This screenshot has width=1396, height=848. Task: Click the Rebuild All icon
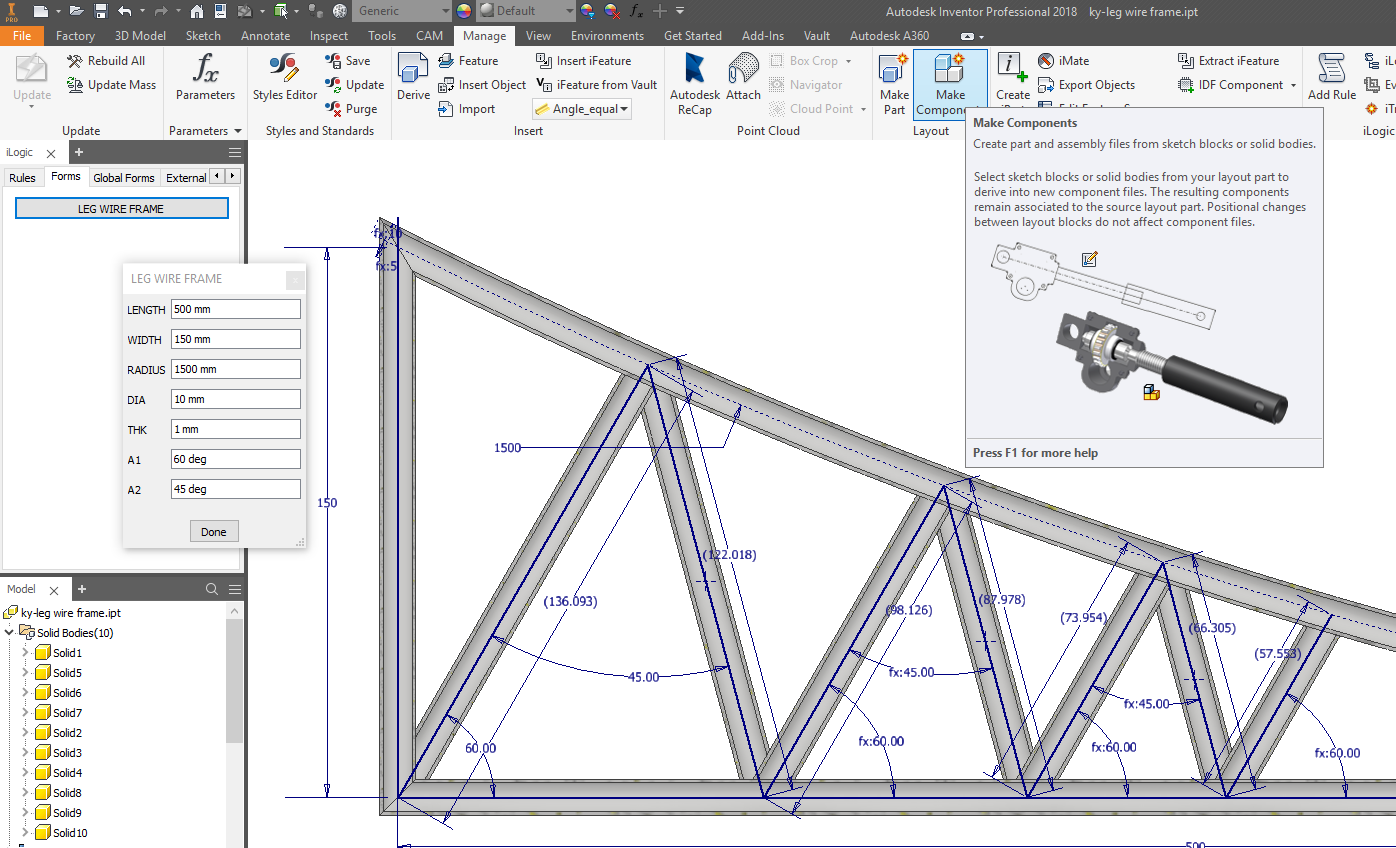pos(77,60)
